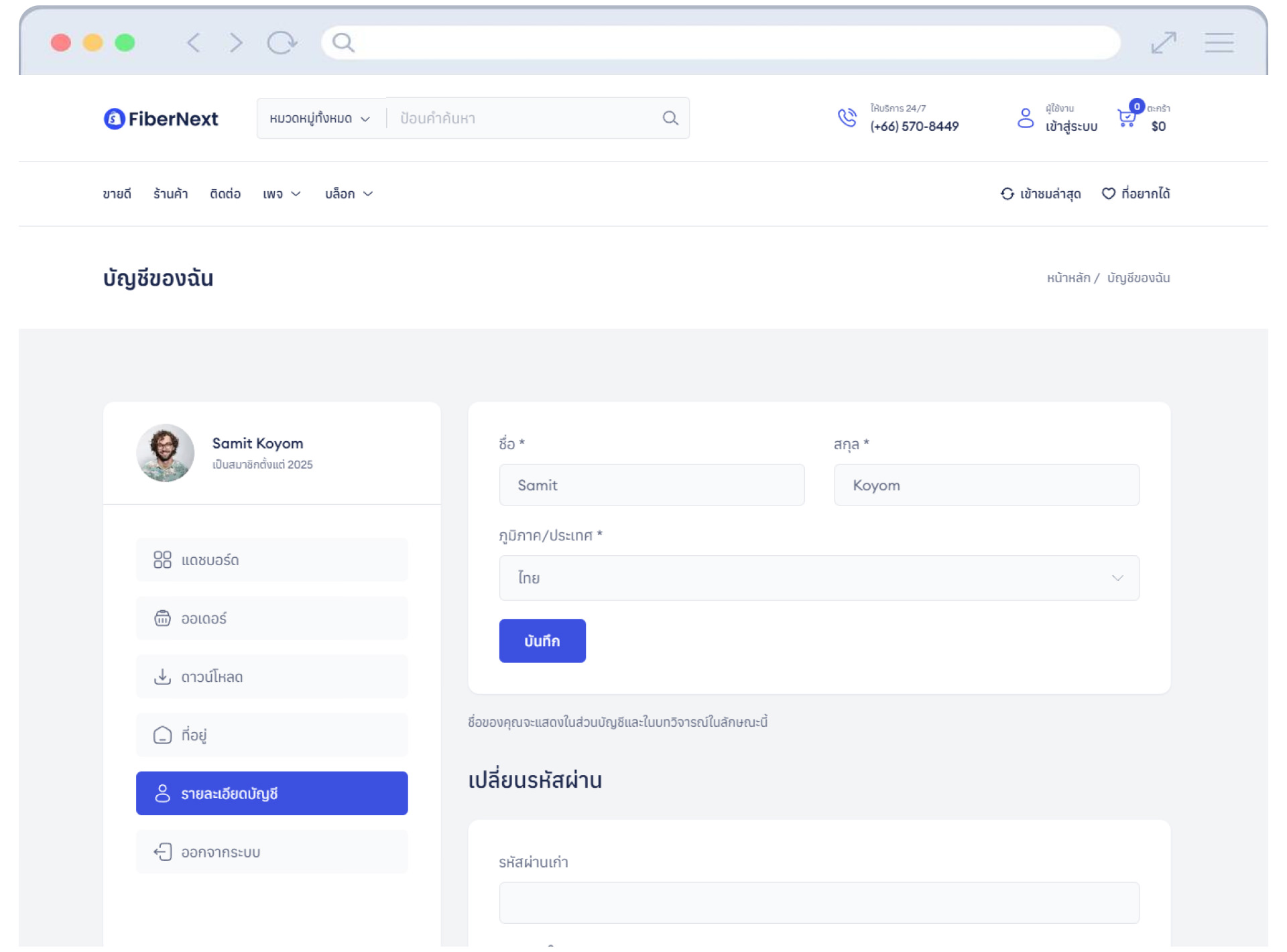
Task: Click the ชื่อ first name field
Action: coord(652,485)
